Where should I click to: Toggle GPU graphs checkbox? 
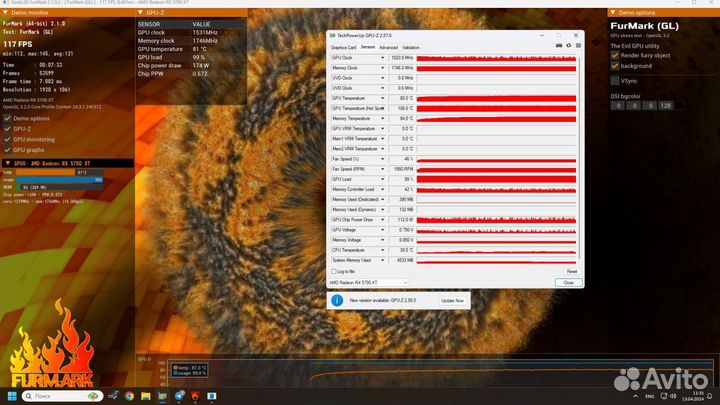[7, 150]
